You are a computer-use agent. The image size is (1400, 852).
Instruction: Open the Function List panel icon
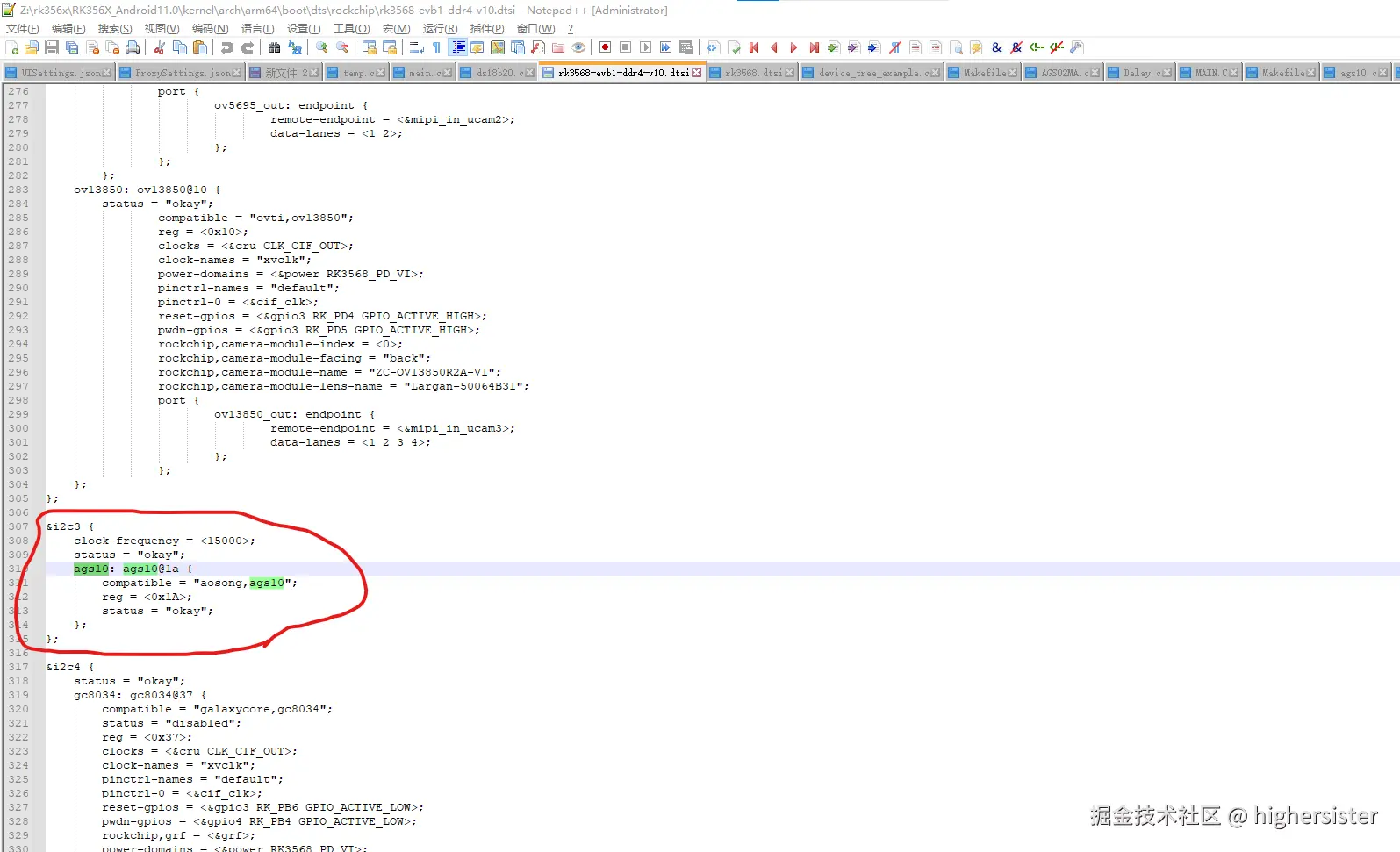coord(538,47)
